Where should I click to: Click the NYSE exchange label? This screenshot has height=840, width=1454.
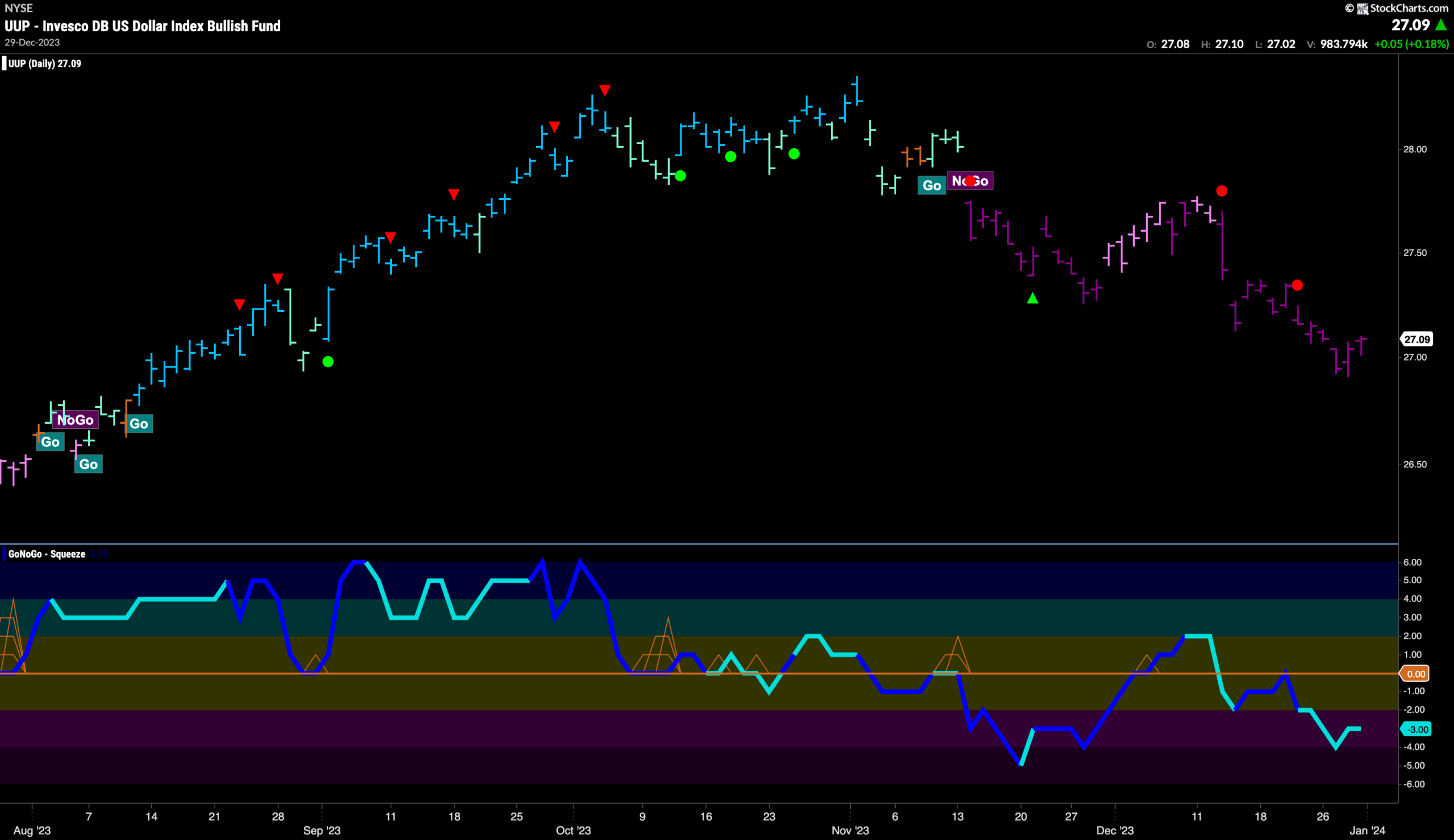[18, 8]
